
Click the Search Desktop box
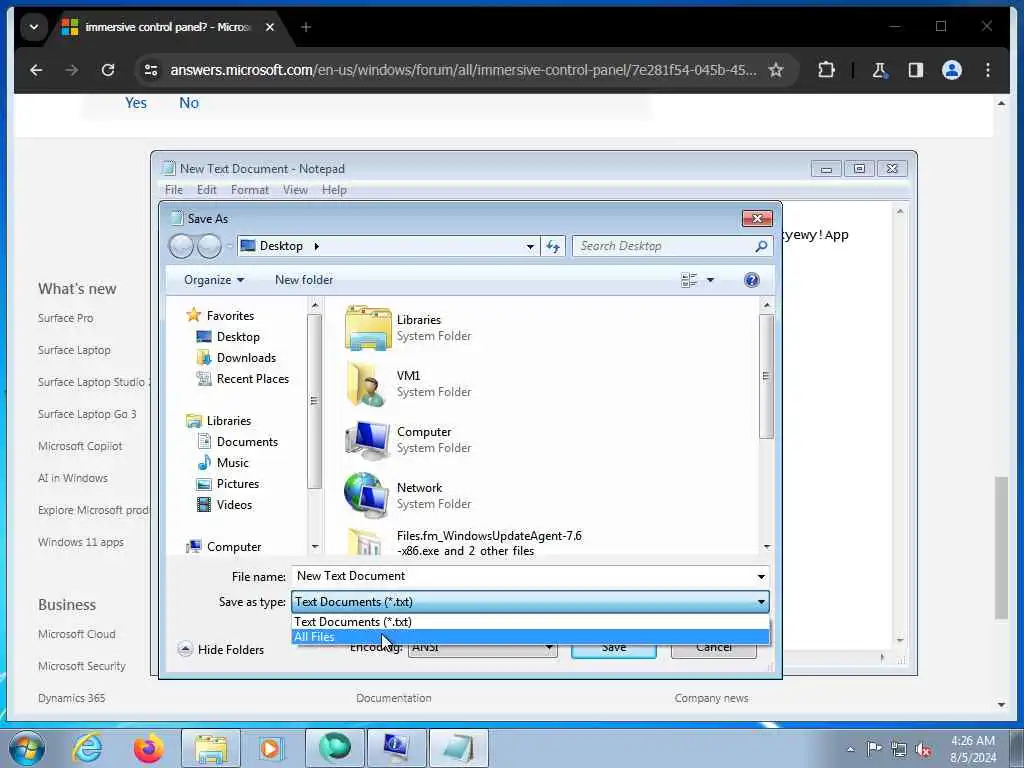672,246
